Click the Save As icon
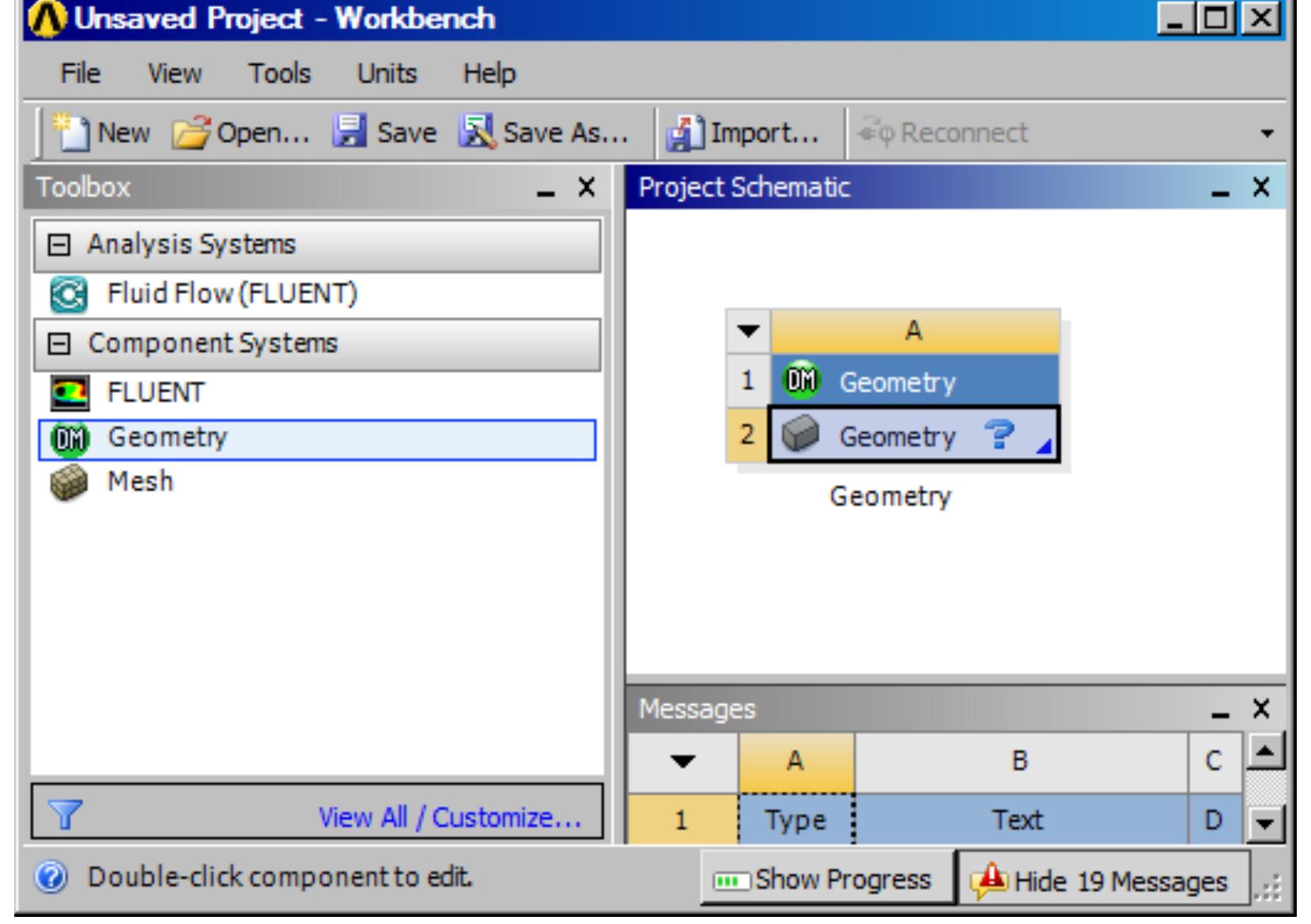The width and height of the screenshot is (1311, 924). coord(477,132)
